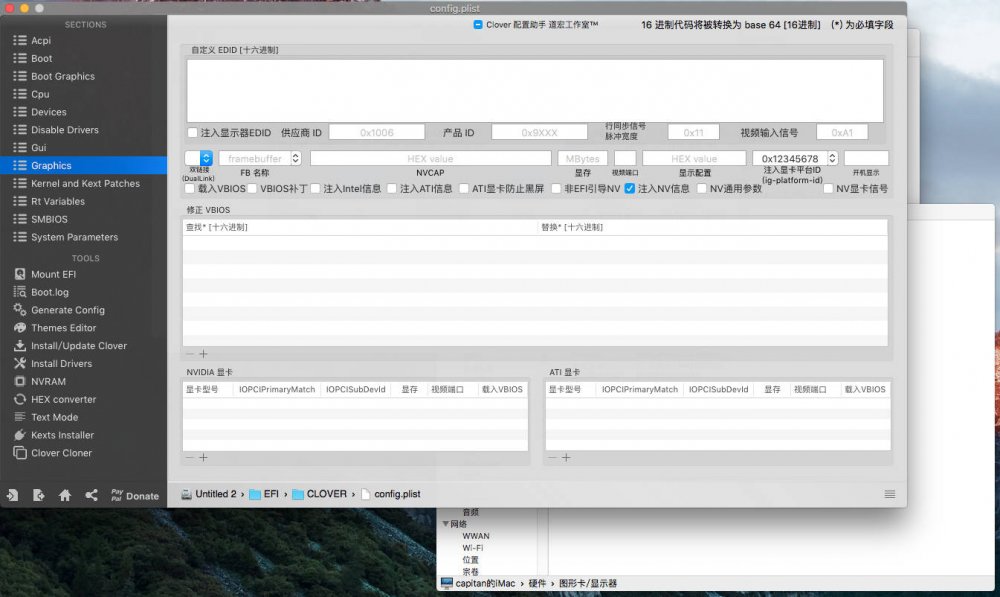Open the Devices section
Screen dimensions: 1000x597
click(48, 112)
